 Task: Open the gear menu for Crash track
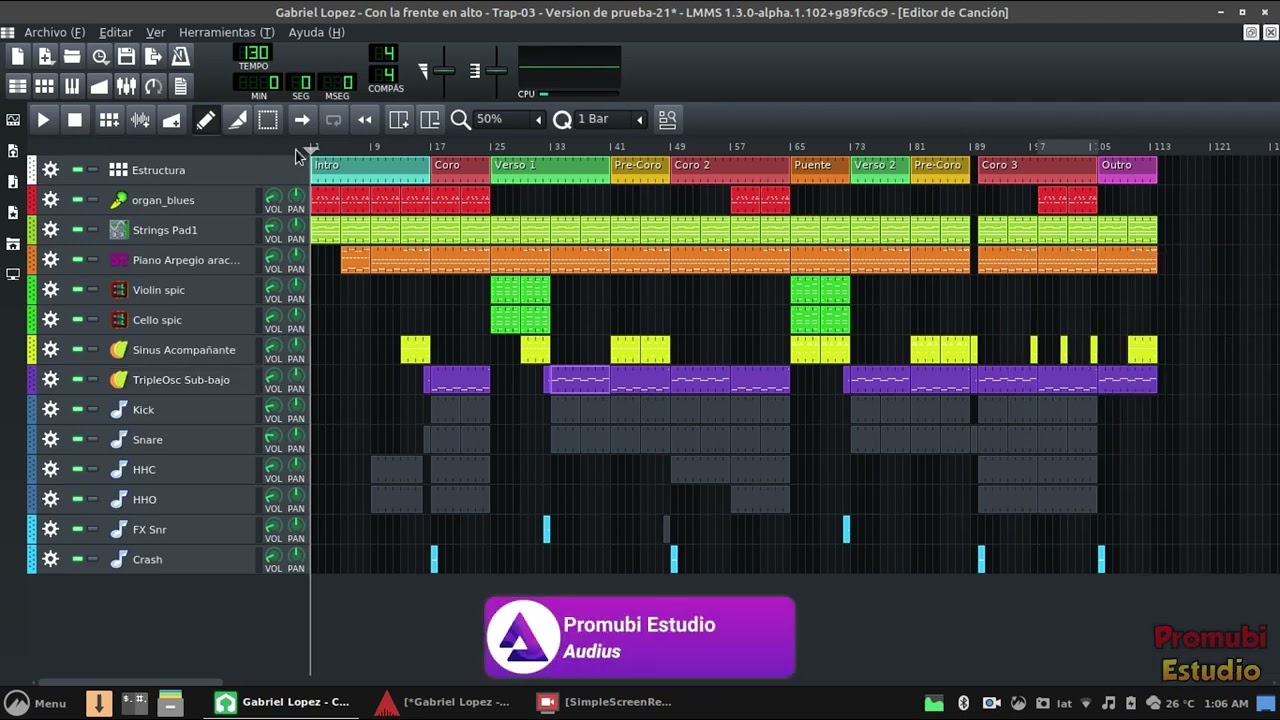[x=50, y=560]
